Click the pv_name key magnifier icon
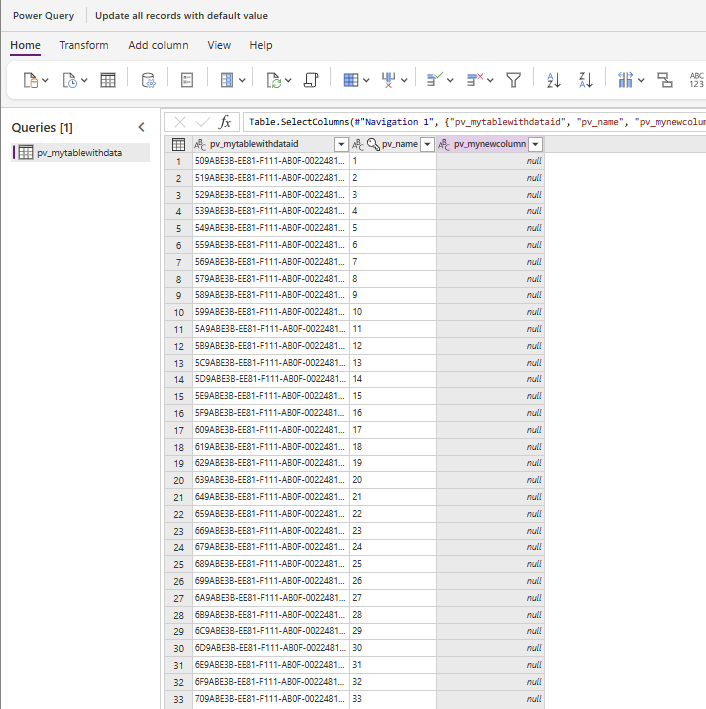This screenshot has width=706, height=709. (x=373, y=144)
